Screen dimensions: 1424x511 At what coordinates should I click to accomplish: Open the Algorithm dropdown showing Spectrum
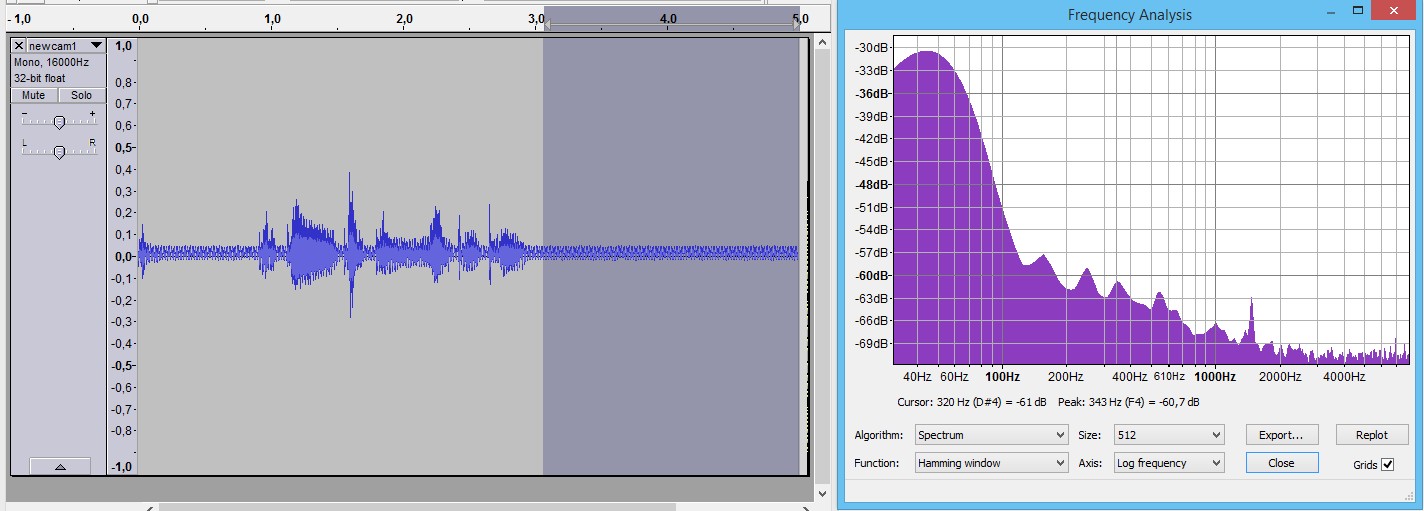coord(991,435)
